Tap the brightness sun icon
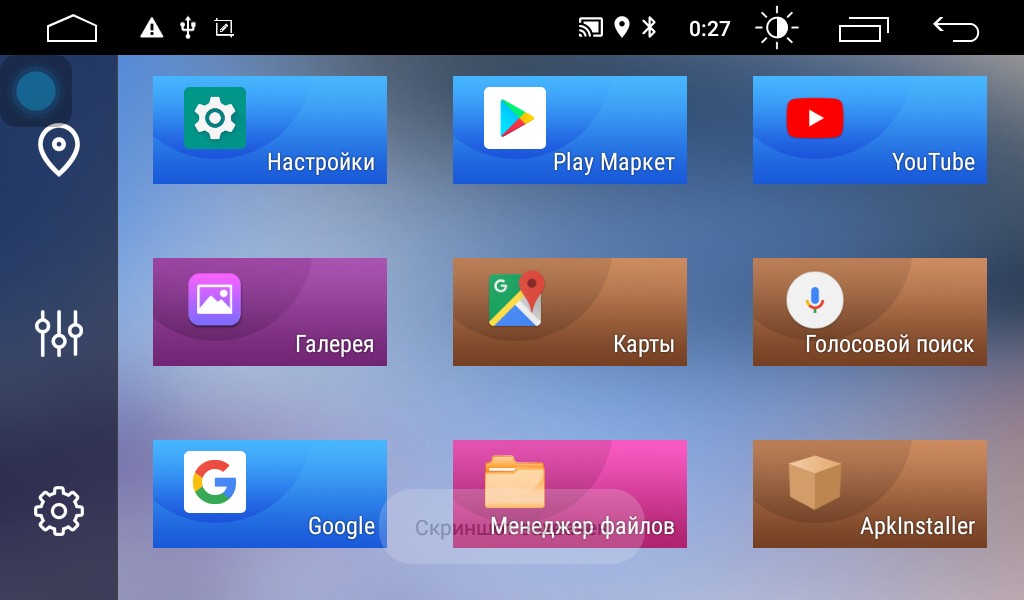Viewport: 1024px width, 600px height. coord(776,28)
